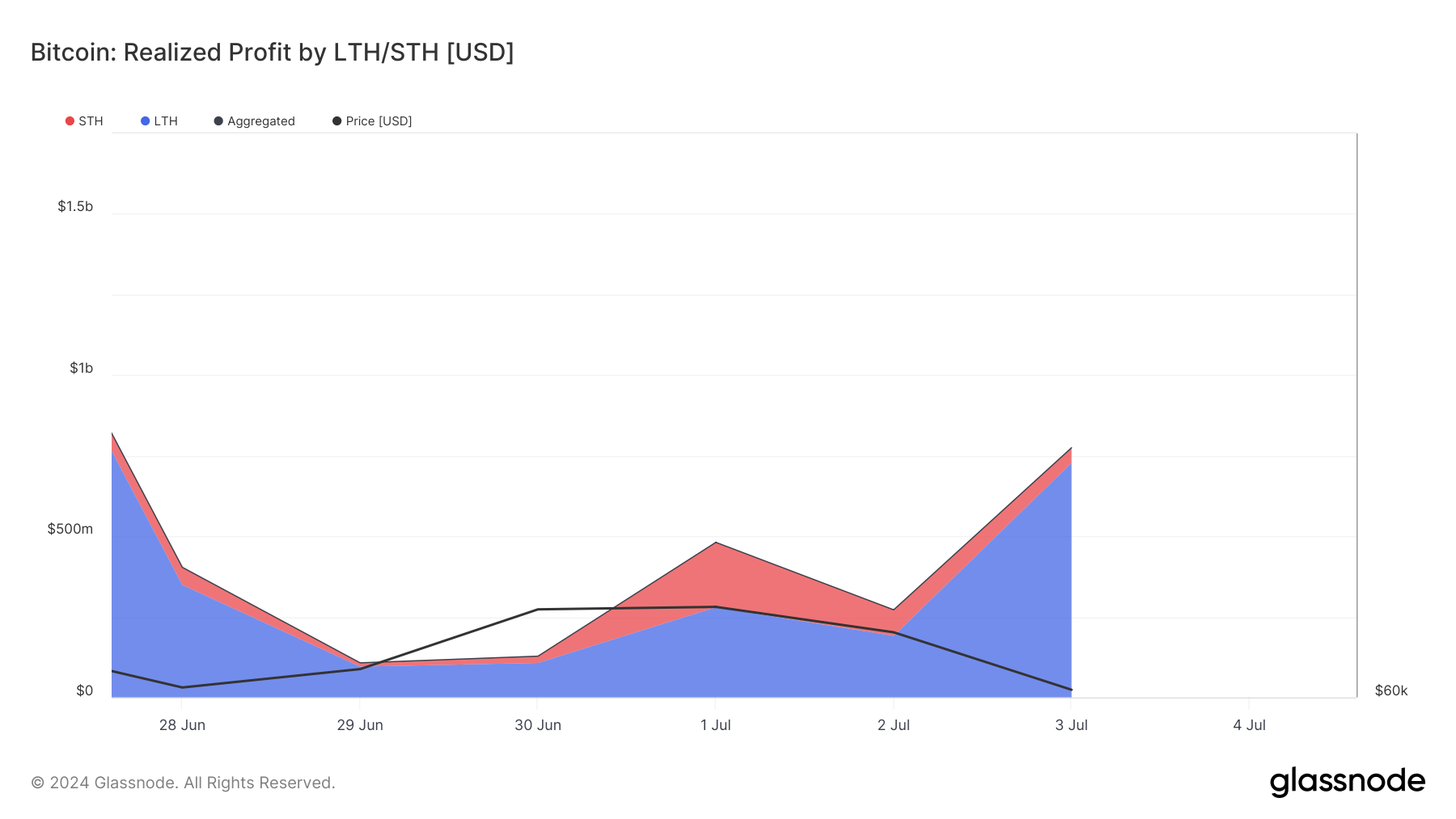Click the $1b y-axis label
This screenshot has height=819, width=1456.
pyautogui.click(x=81, y=368)
